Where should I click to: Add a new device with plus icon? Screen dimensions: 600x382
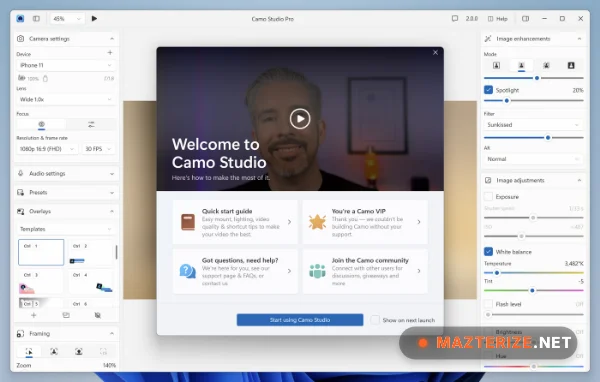coord(110,52)
